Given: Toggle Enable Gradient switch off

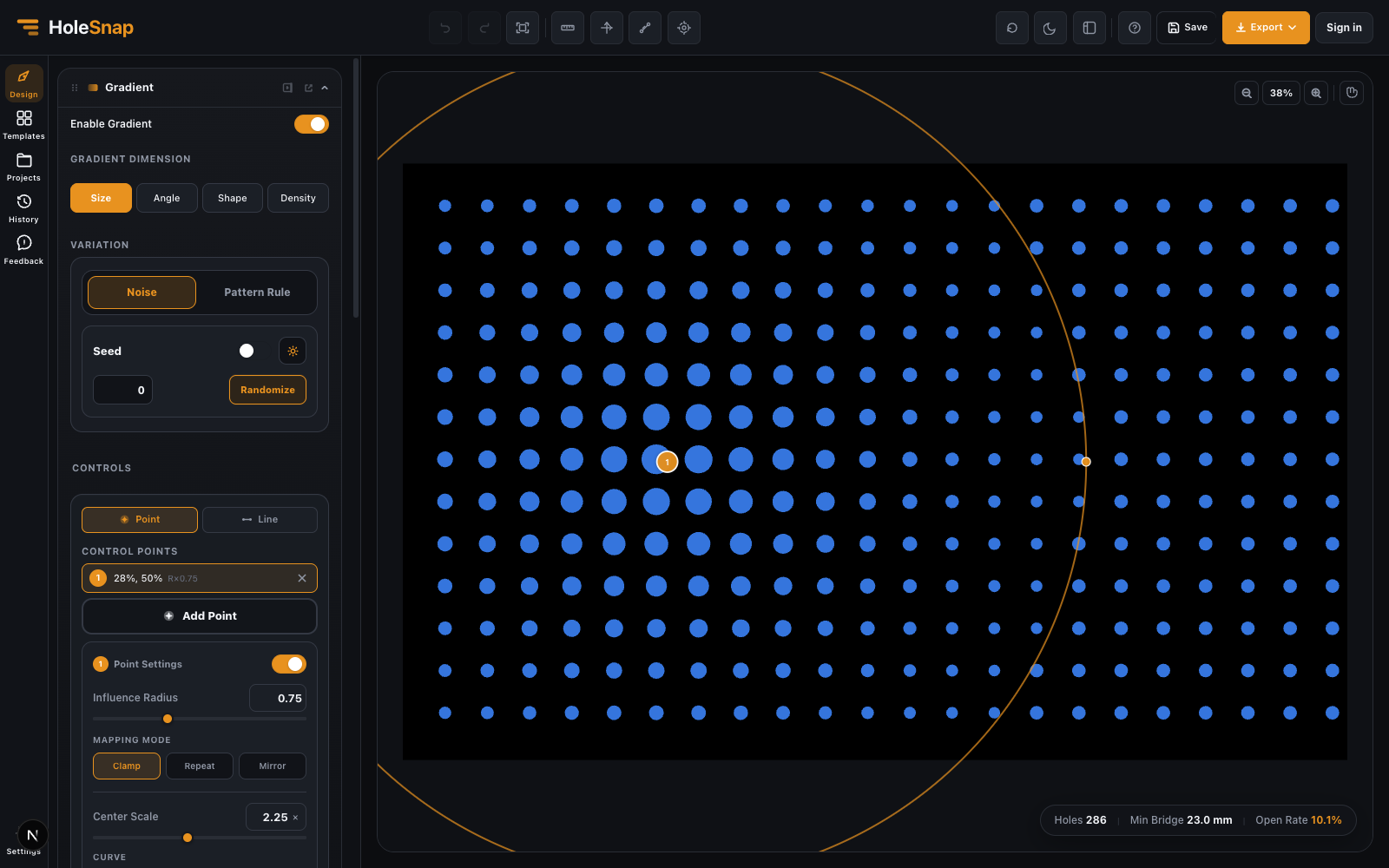Looking at the screenshot, I should point(312,124).
